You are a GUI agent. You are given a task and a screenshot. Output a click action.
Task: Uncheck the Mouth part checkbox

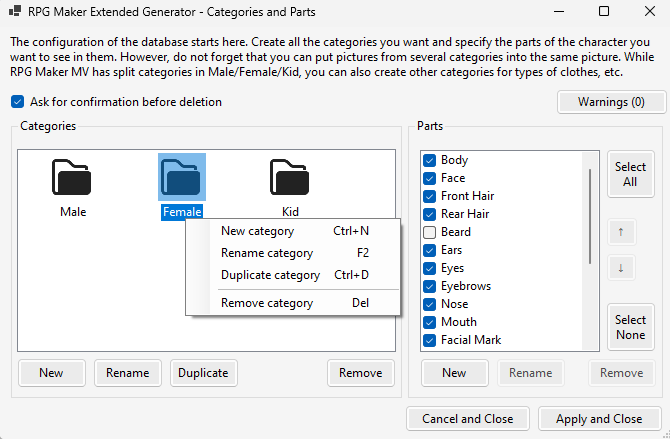429,322
